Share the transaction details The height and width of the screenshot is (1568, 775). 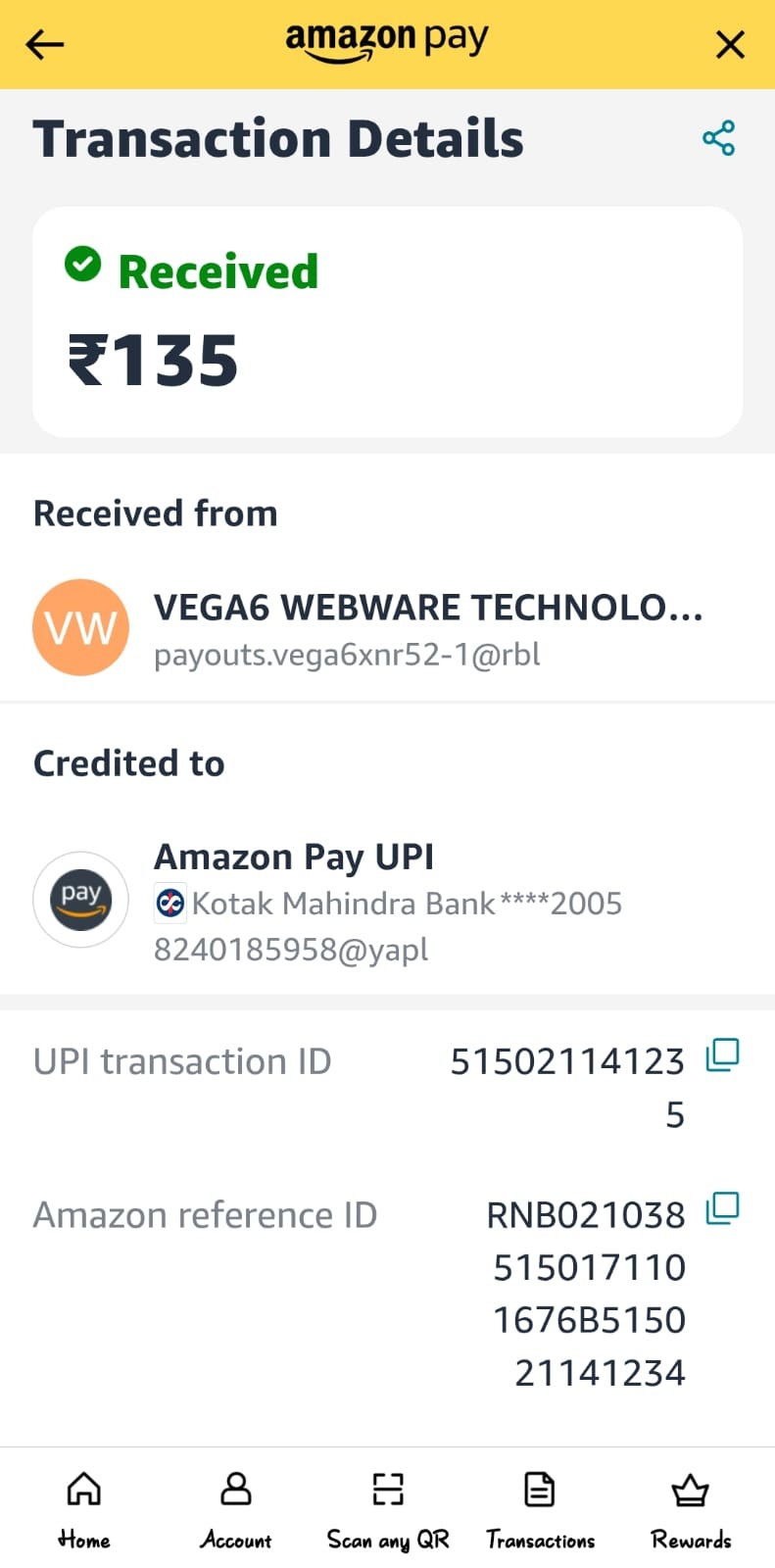pos(719,138)
